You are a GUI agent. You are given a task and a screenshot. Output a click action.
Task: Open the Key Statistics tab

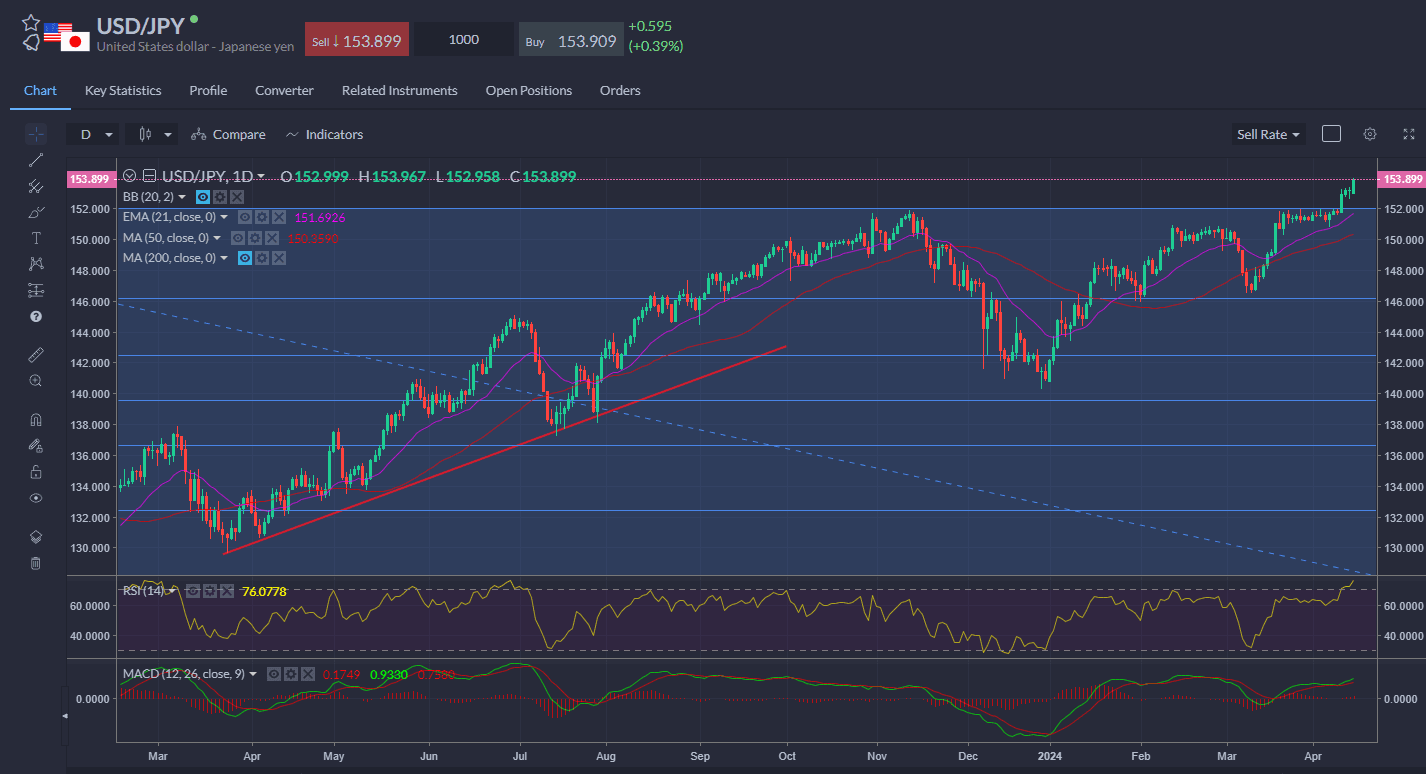[123, 90]
